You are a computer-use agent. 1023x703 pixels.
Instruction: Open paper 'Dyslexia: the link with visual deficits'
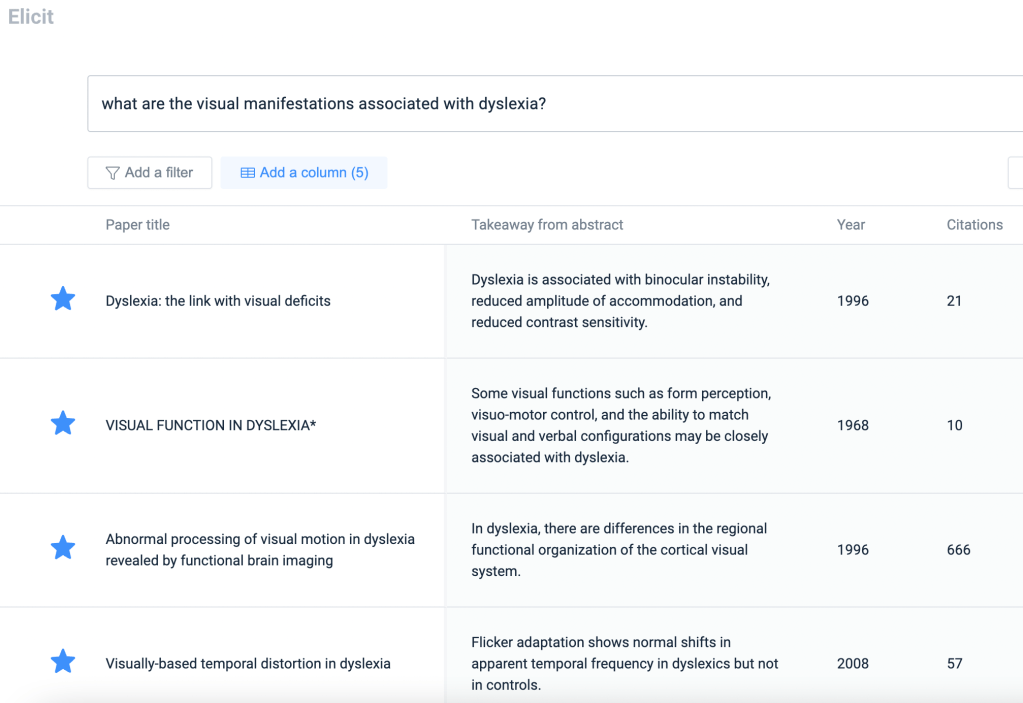coord(218,301)
